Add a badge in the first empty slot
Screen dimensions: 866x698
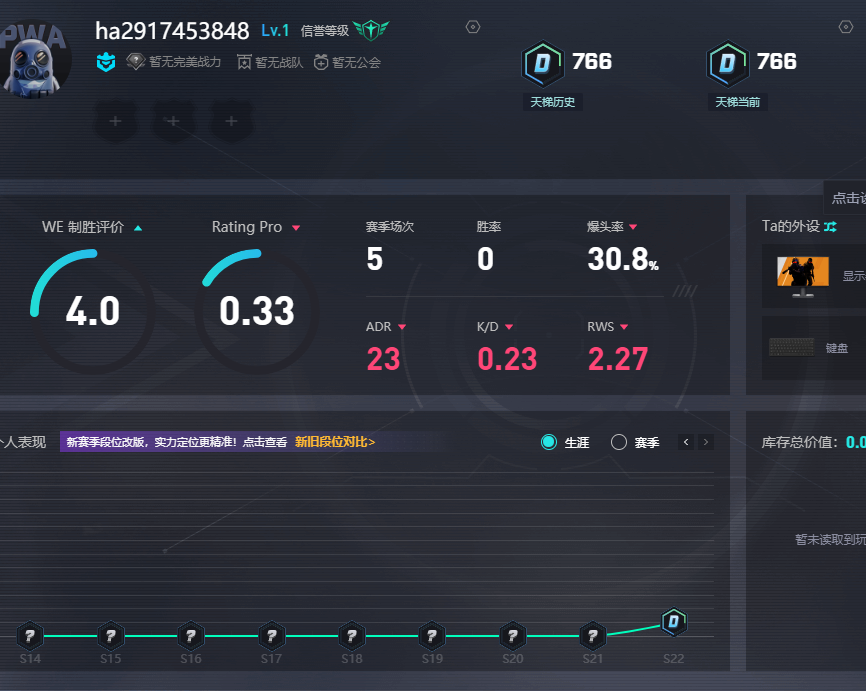click(x=115, y=122)
